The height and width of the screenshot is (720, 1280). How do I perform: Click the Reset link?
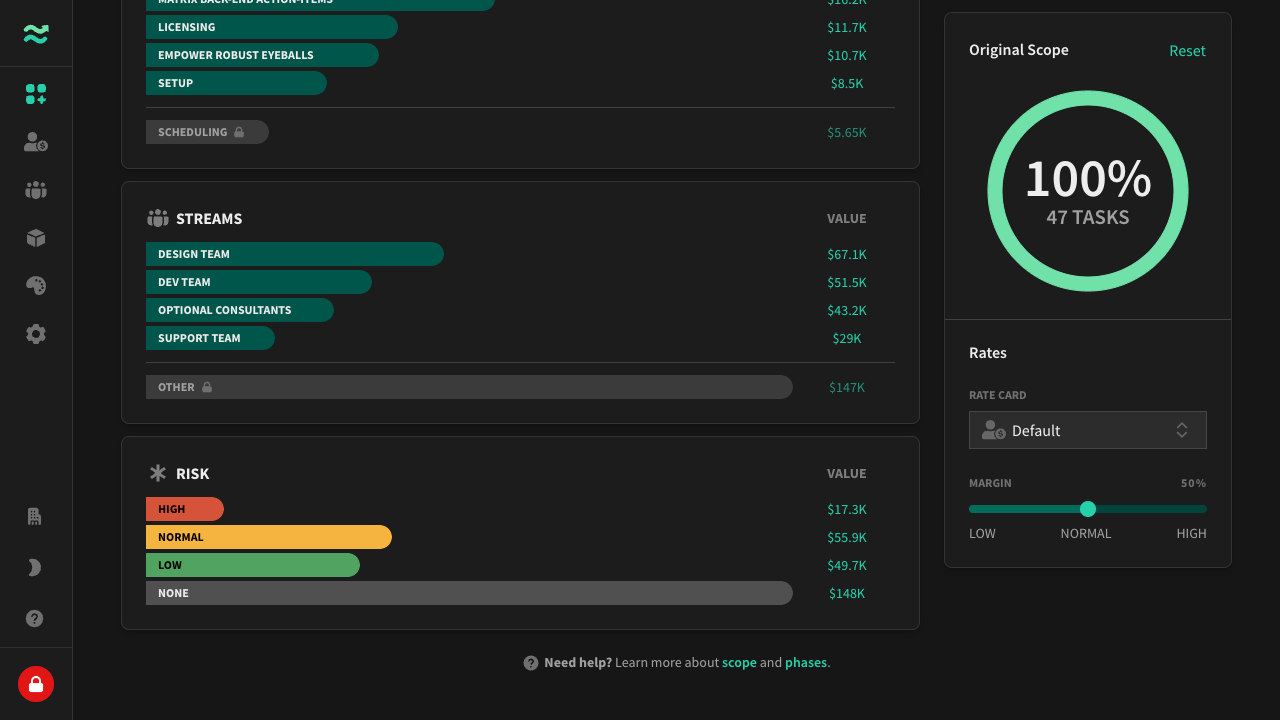click(1187, 51)
